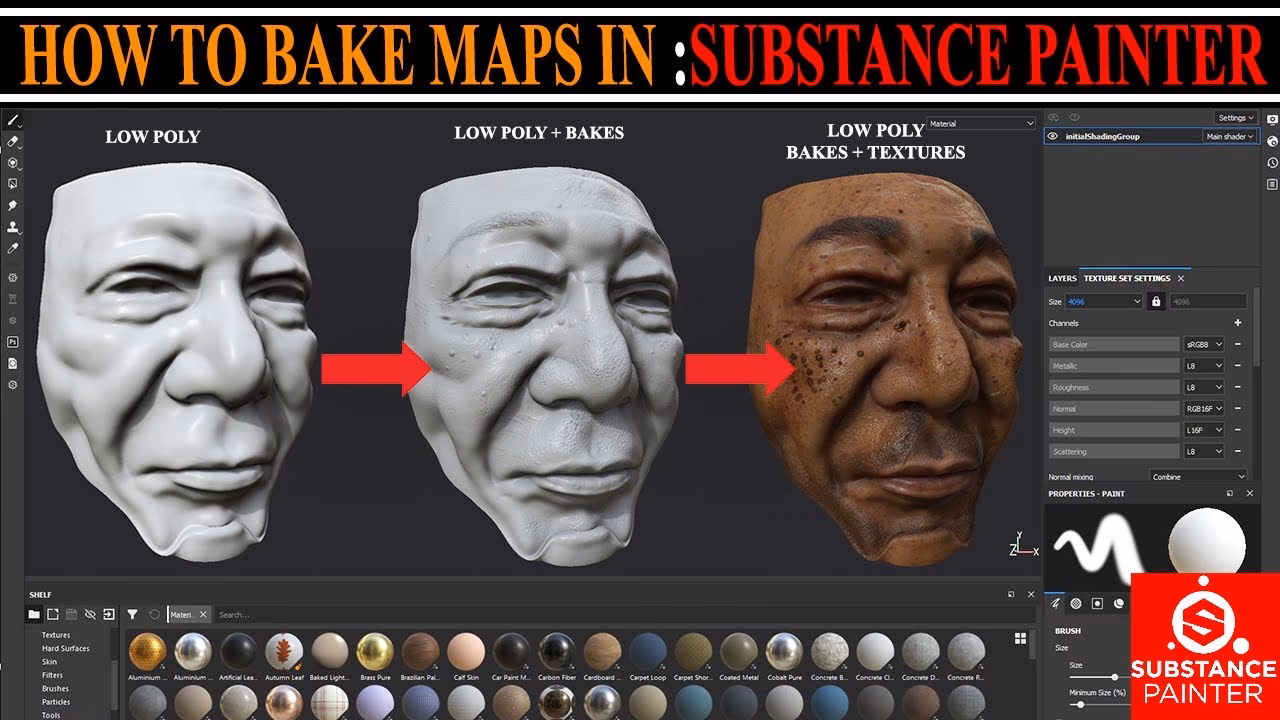Open the Material viewport mode dropdown
The height and width of the screenshot is (720, 1280).
point(981,124)
